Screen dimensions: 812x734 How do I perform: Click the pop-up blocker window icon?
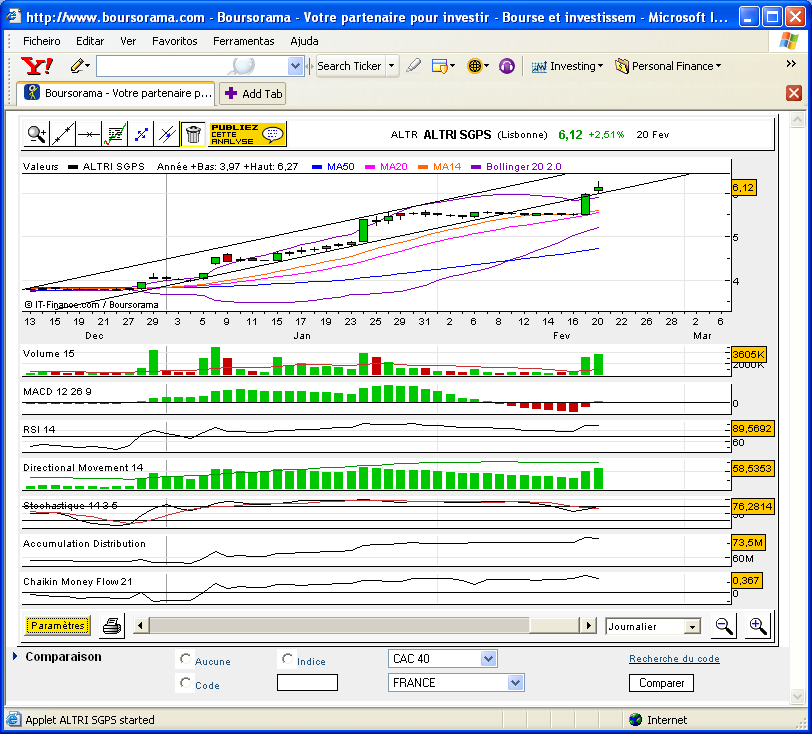coord(439,66)
